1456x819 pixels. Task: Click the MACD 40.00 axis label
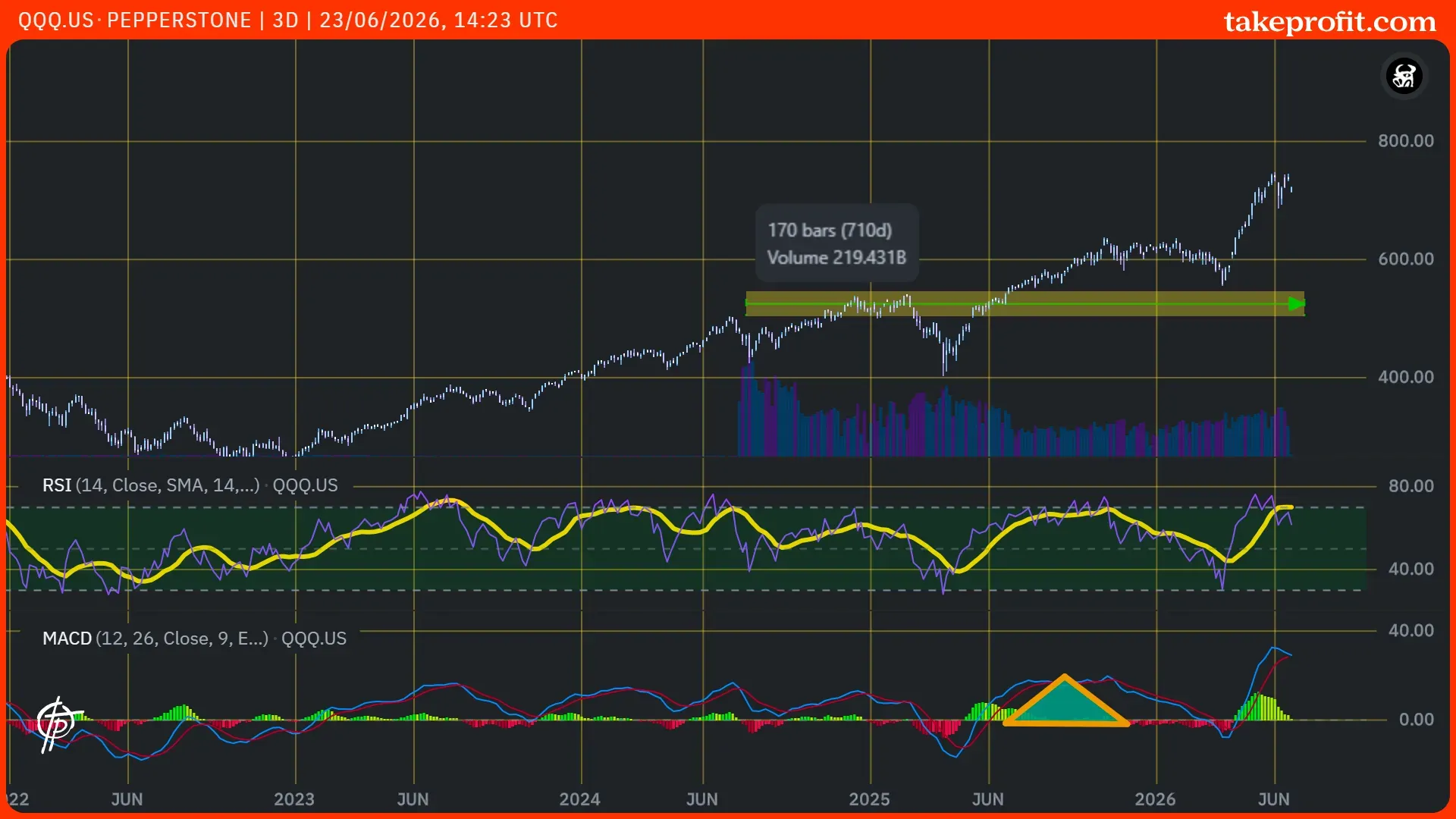tap(1410, 631)
